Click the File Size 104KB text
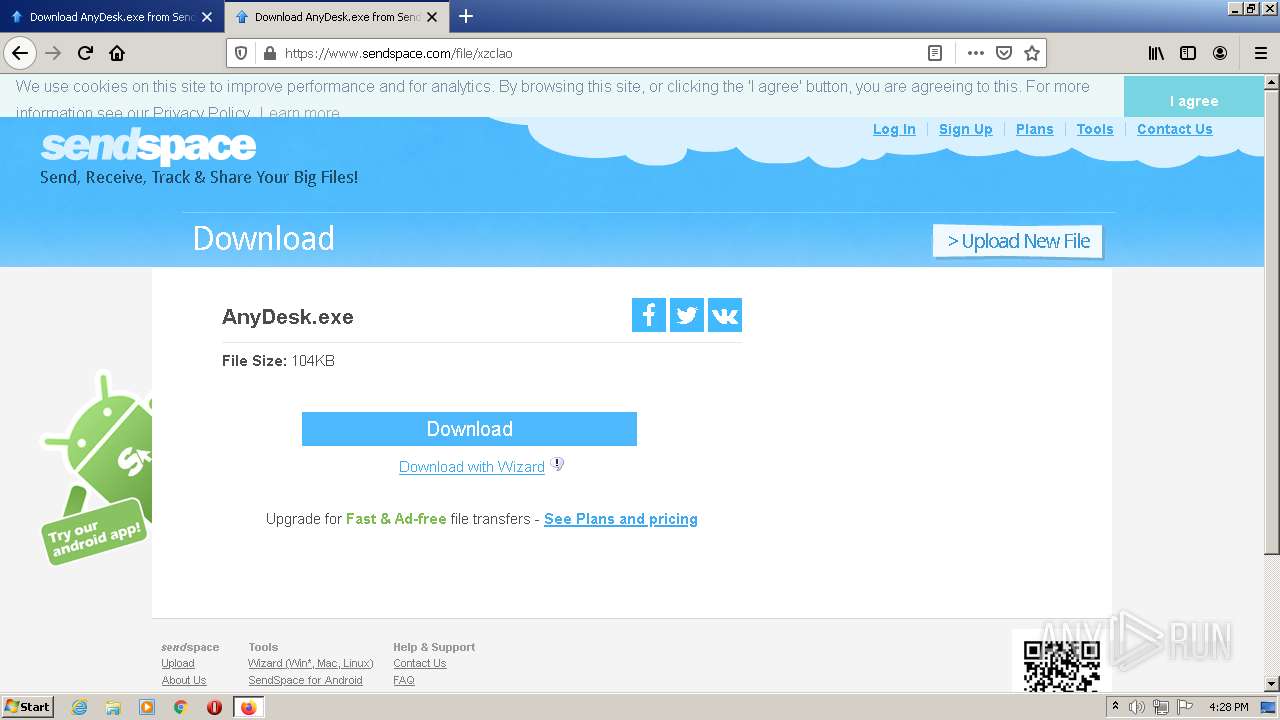This screenshot has height=720, width=1280. pos(278,361)
